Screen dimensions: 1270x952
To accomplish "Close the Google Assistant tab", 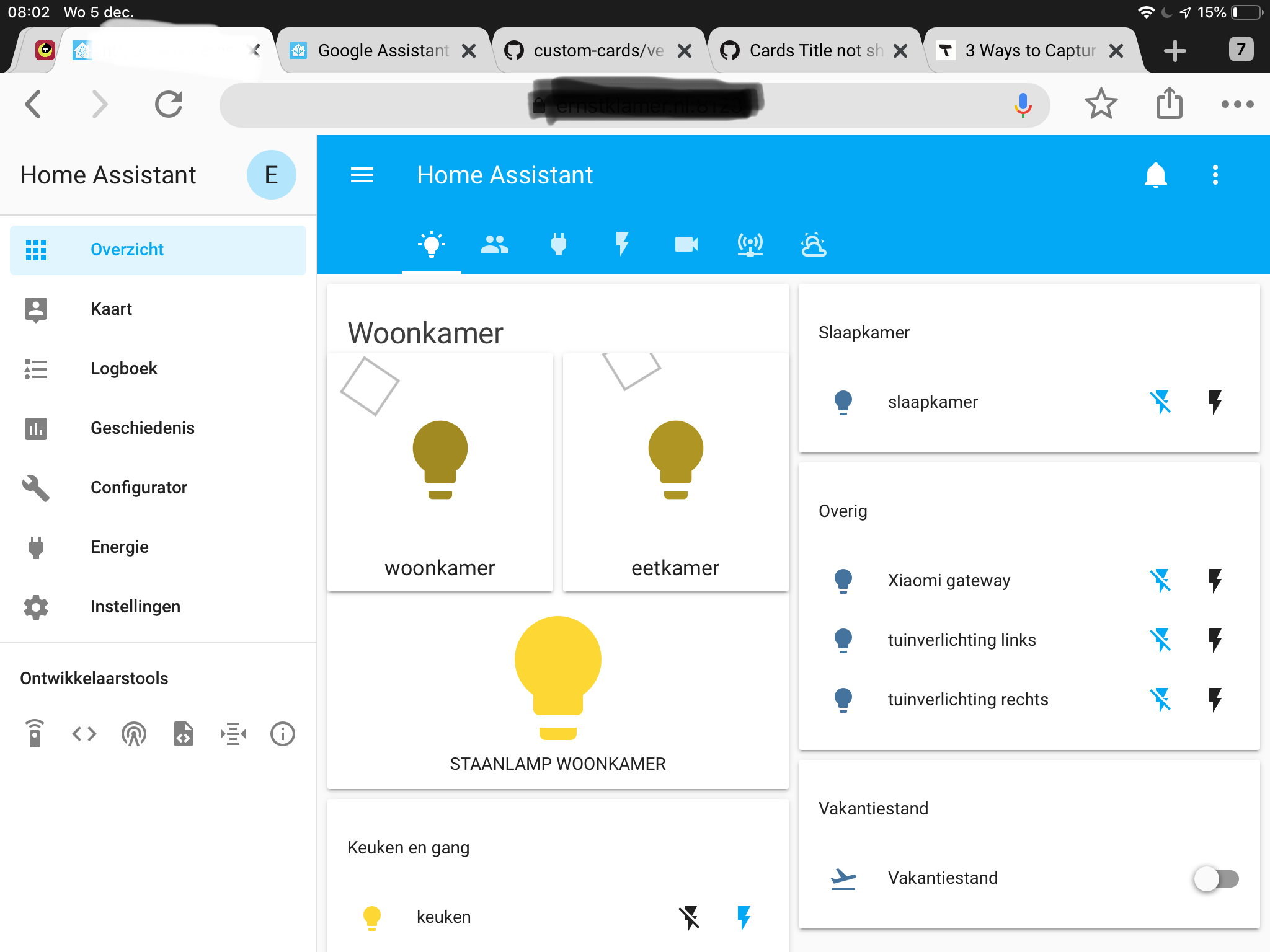I will tap(469, 51).
